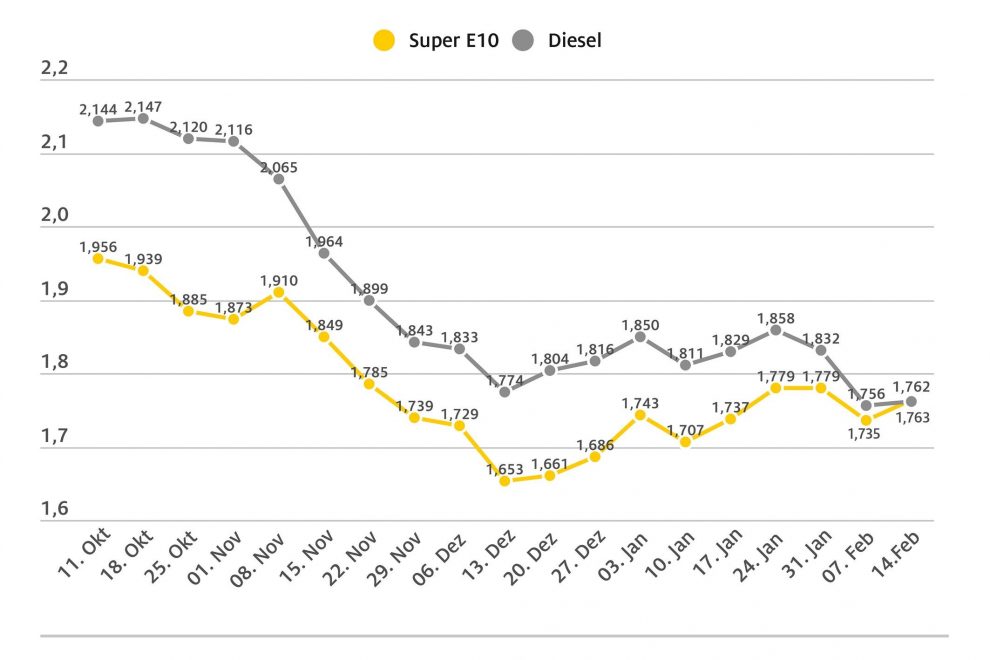The height and width of the screenshot is (660, 990).
Task: Select the Super E10 point 1,743
Action: 640,415
